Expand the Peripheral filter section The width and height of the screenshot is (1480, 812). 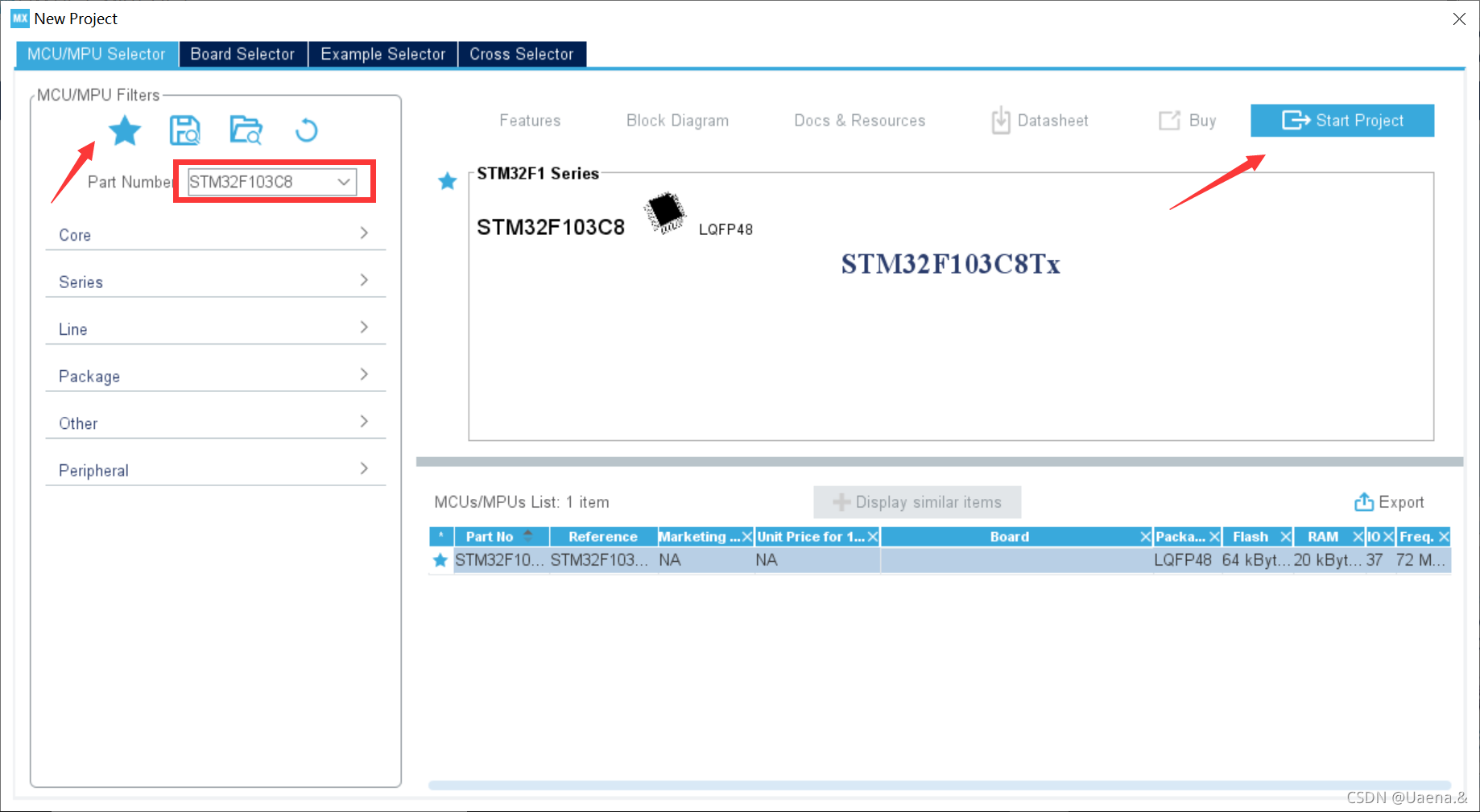tap(215, 470)
